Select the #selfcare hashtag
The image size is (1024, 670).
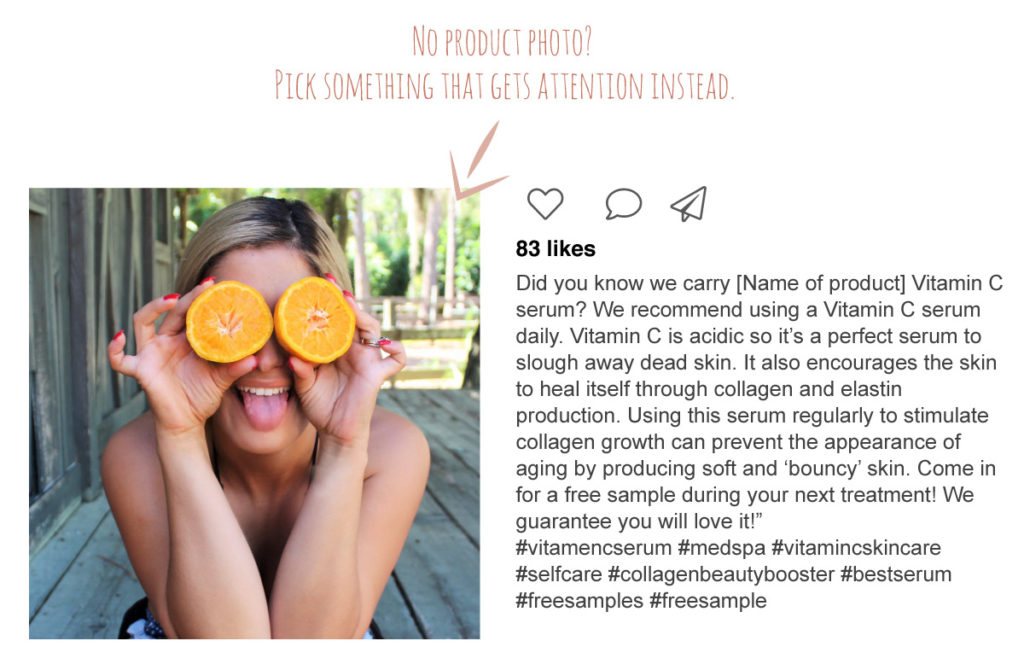559,574
